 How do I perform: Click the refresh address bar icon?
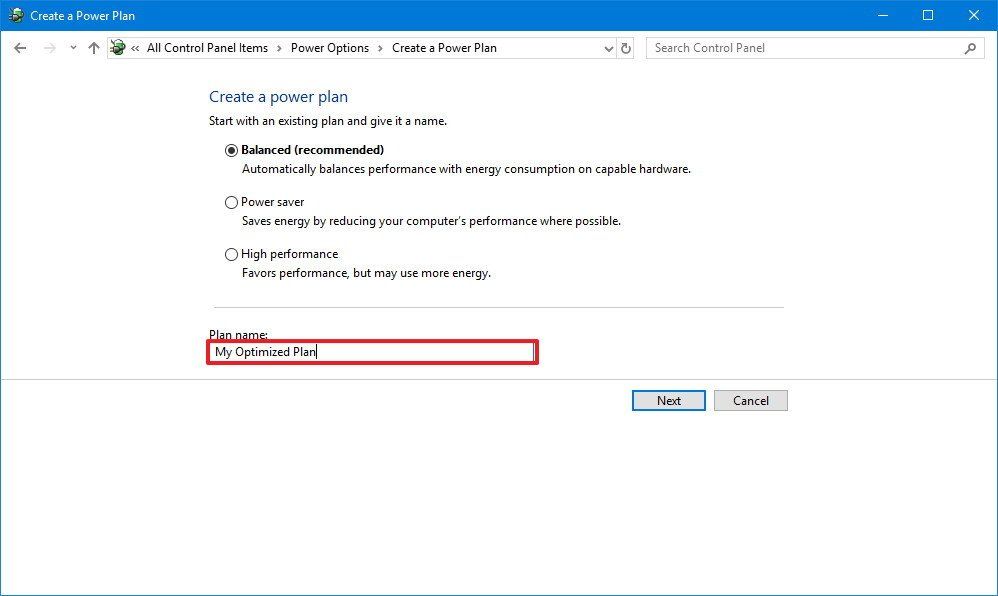point(626,47)
